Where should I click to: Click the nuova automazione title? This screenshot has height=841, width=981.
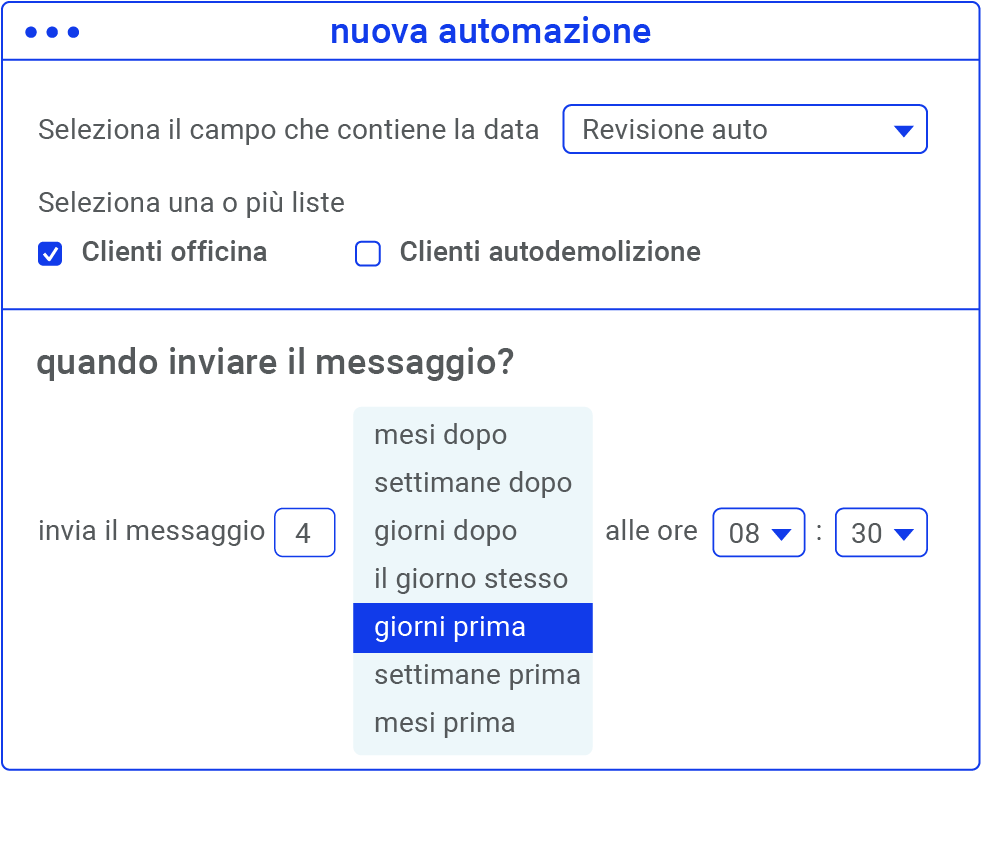[491, 31]
